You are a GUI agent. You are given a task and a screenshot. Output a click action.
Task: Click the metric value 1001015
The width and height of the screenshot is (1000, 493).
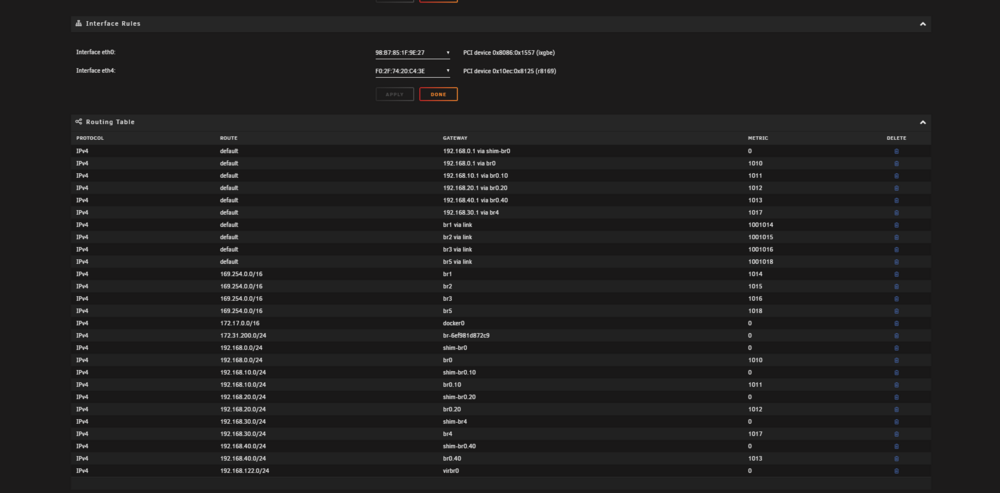(760, 237)
